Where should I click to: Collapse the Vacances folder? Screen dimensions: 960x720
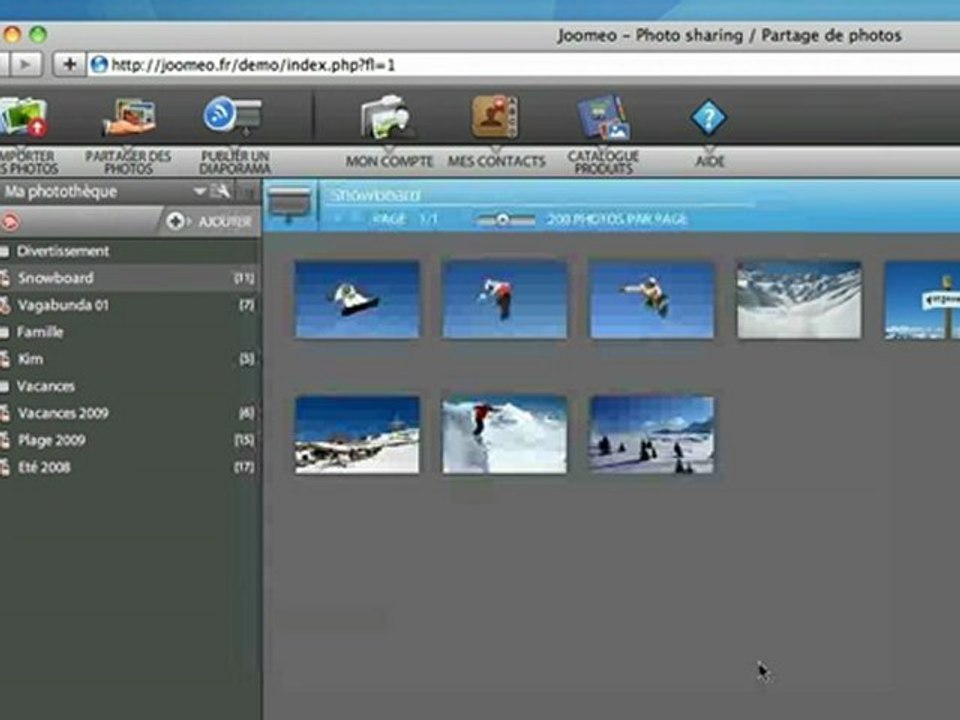tap(5, 386)
